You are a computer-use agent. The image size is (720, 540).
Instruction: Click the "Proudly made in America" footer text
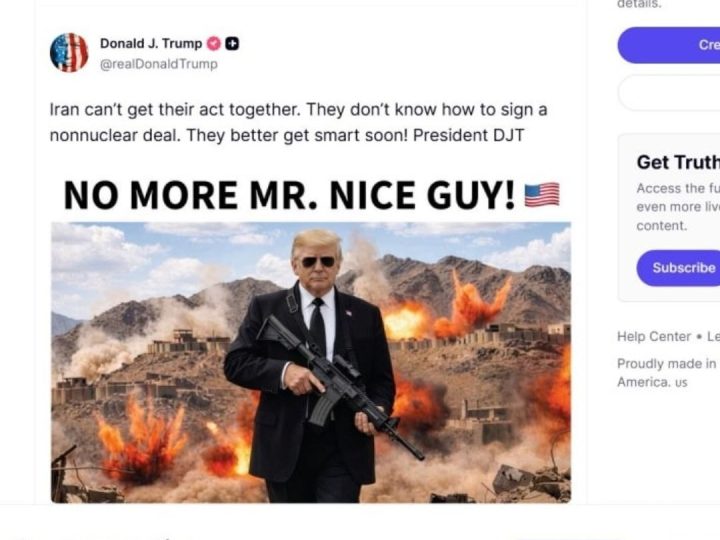point(666,373)
